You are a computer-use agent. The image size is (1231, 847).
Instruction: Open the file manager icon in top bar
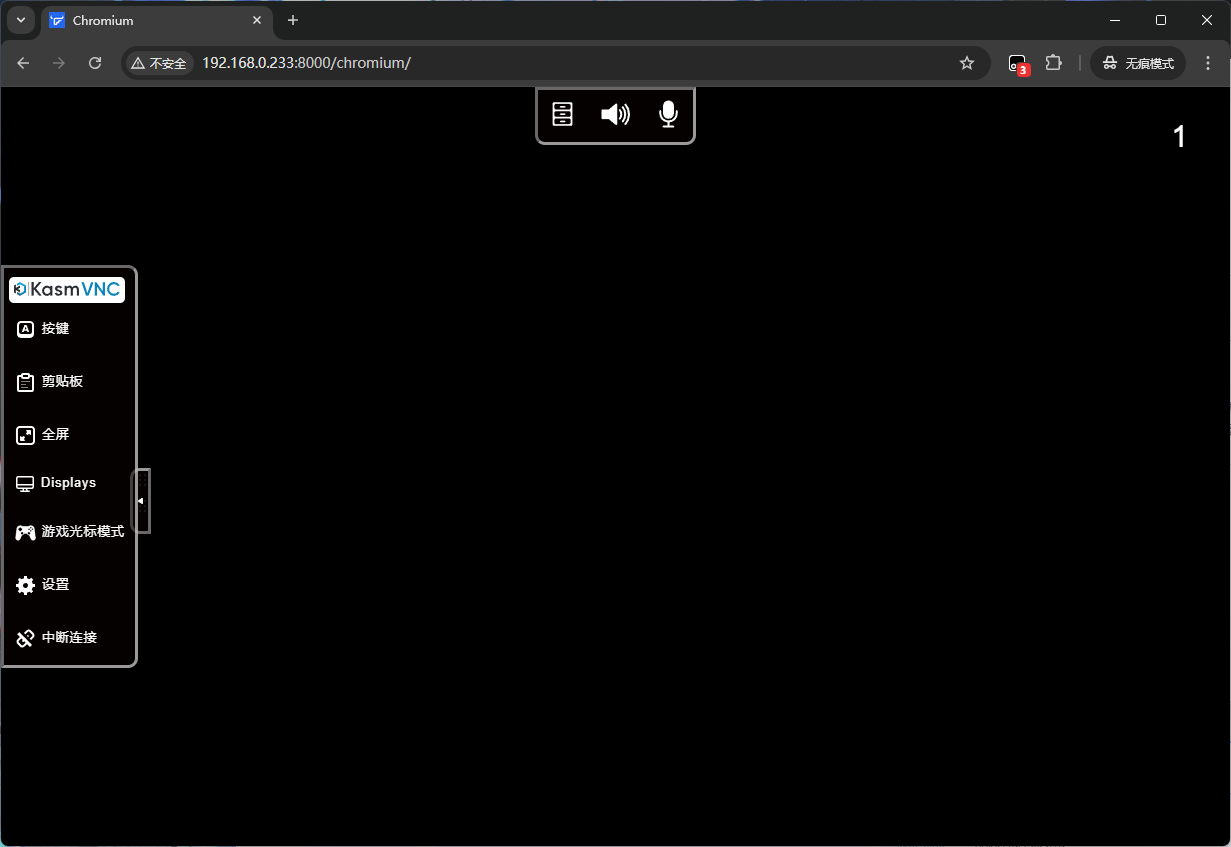point(563,114)
